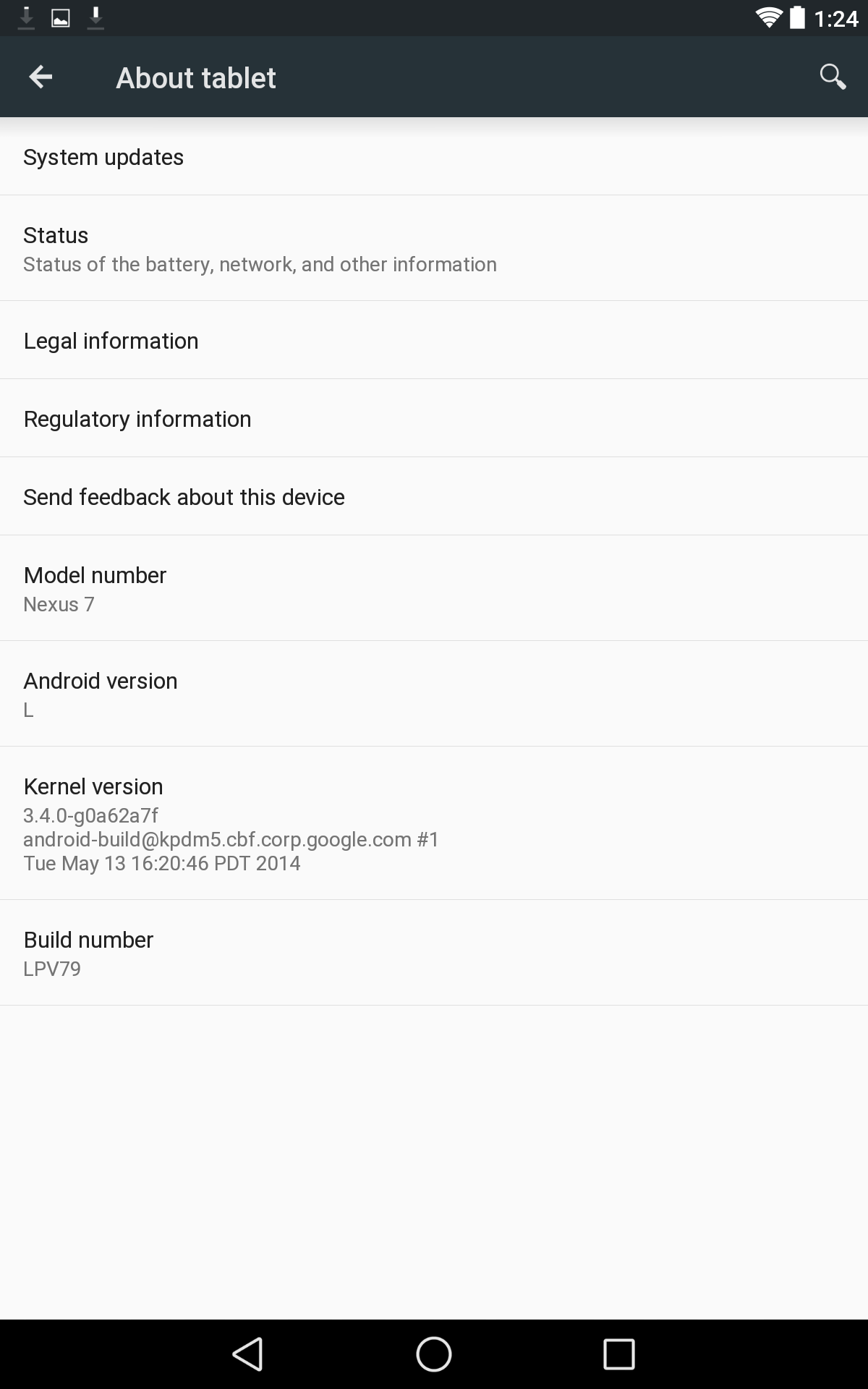This screenshot has height=1389, width=868.
Task: Open System updates
Action: [434, 157]
